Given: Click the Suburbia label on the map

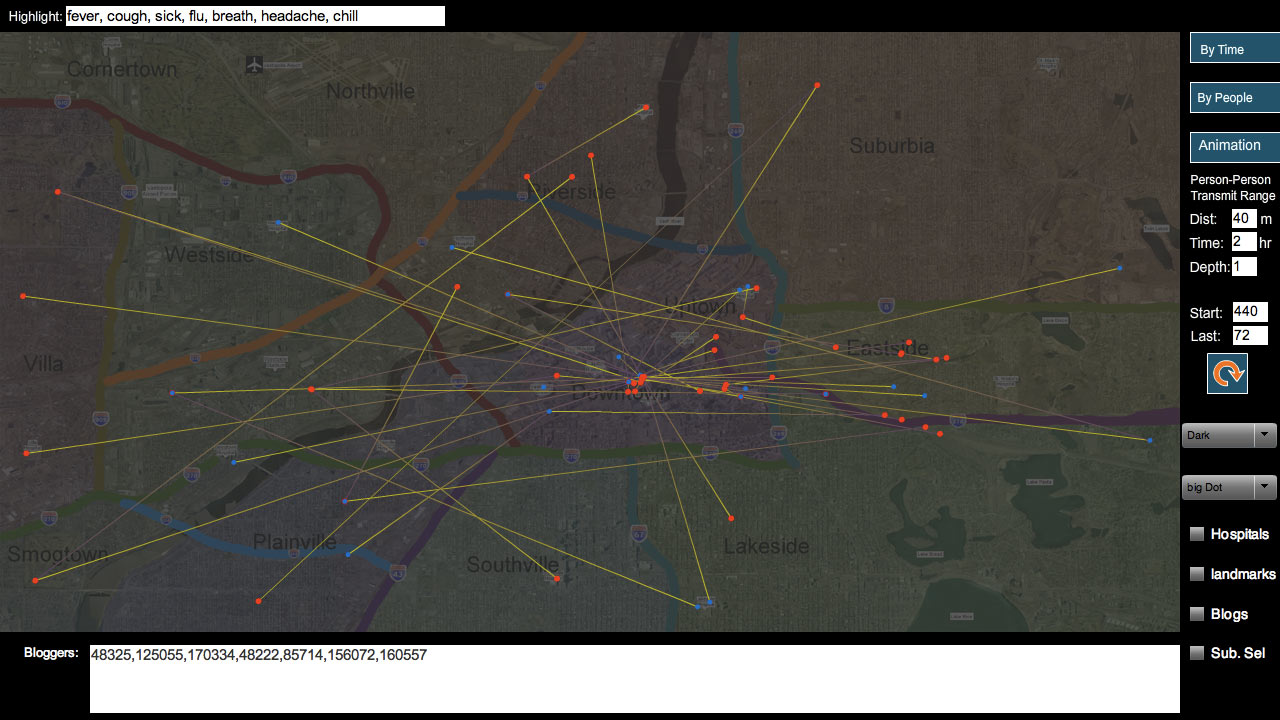Looking at the screenshot, I should click(892, 146).
